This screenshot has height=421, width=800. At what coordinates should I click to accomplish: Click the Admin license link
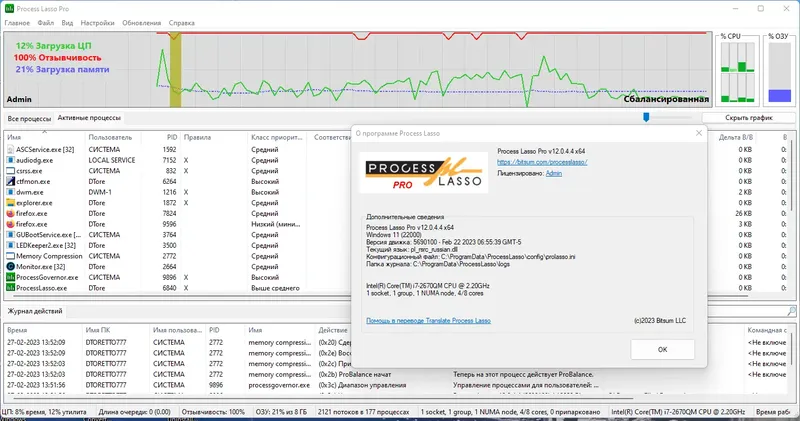click(x=554, y=174)
